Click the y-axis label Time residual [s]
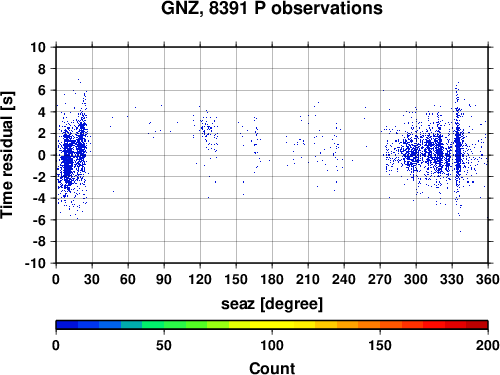Screen dimensions: 500x375 [x=7, y=155]
